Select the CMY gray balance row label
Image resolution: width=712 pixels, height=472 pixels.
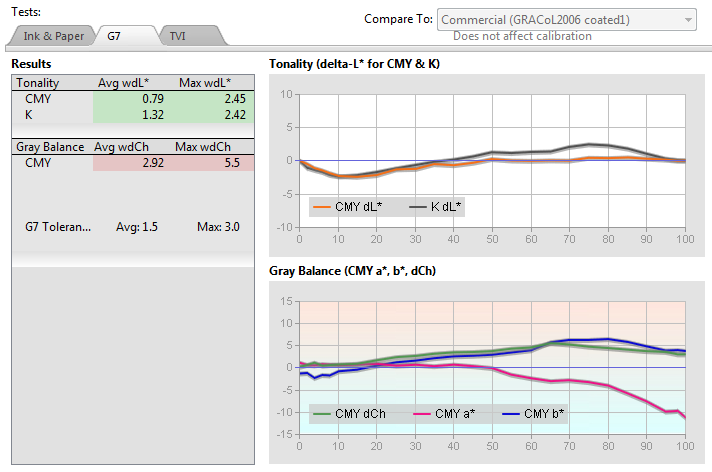(38, 163)
